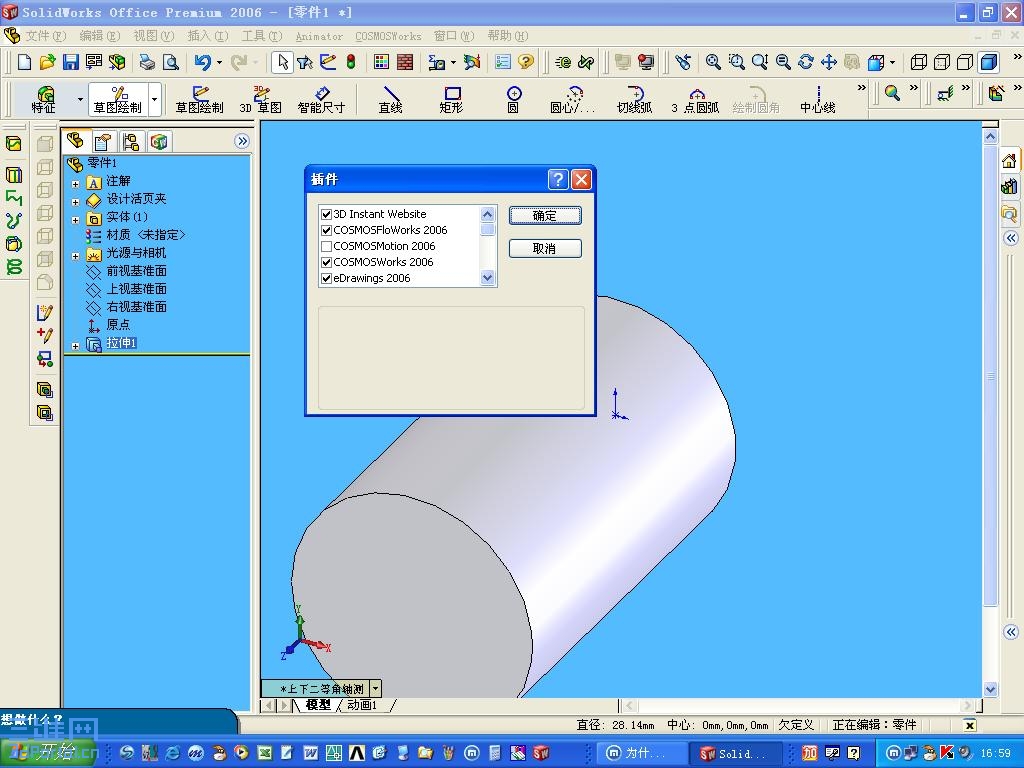This screenshot has height=768, width=1024.
Task: Click the Open file icon
Action: point(47,62)
